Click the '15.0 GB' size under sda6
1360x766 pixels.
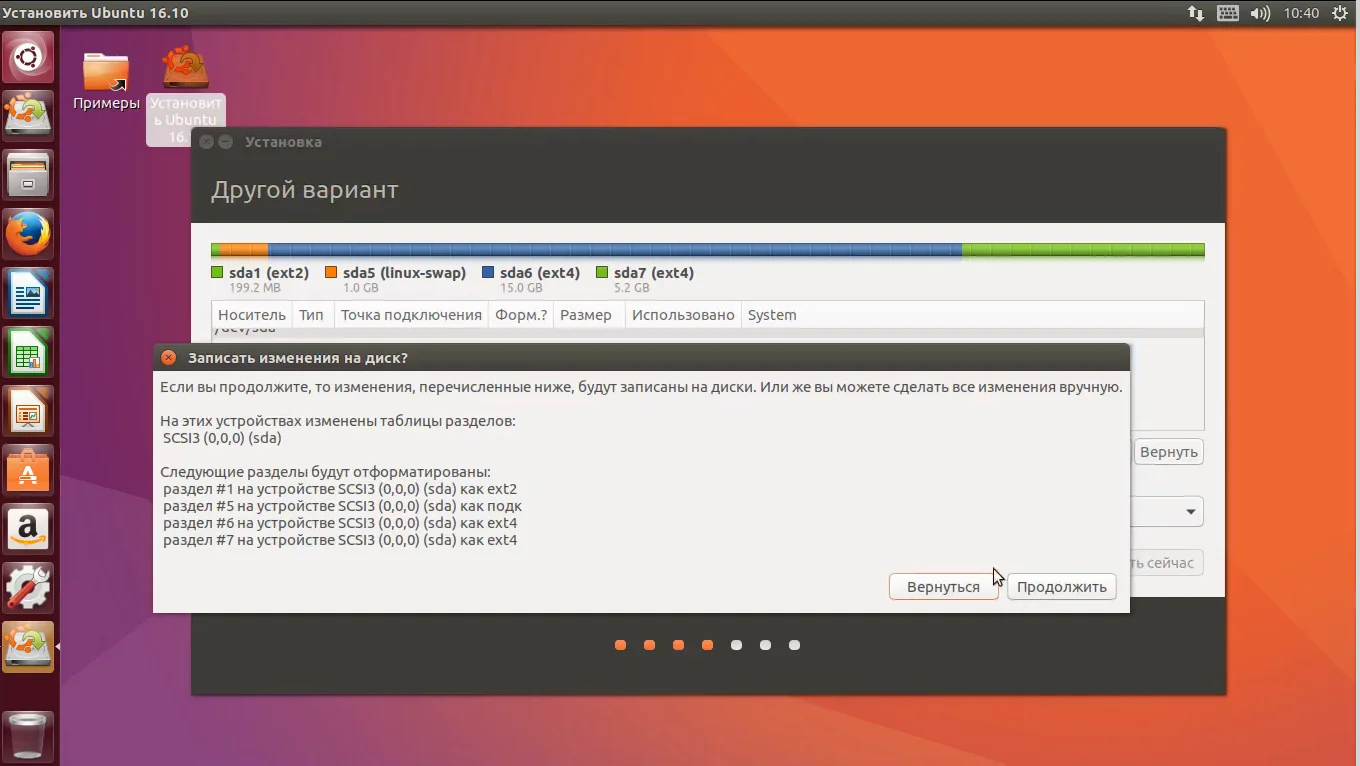coord(521,288)
